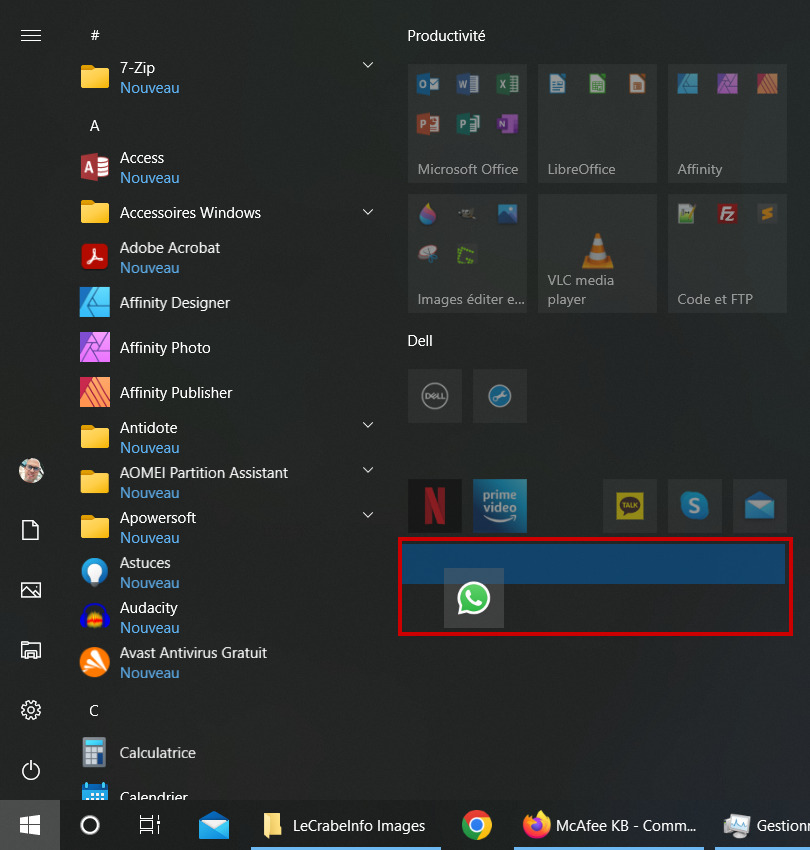Launch Audacity from the app list
The width and height of the screenshot is (810, 850).
(x=228, y=617)
